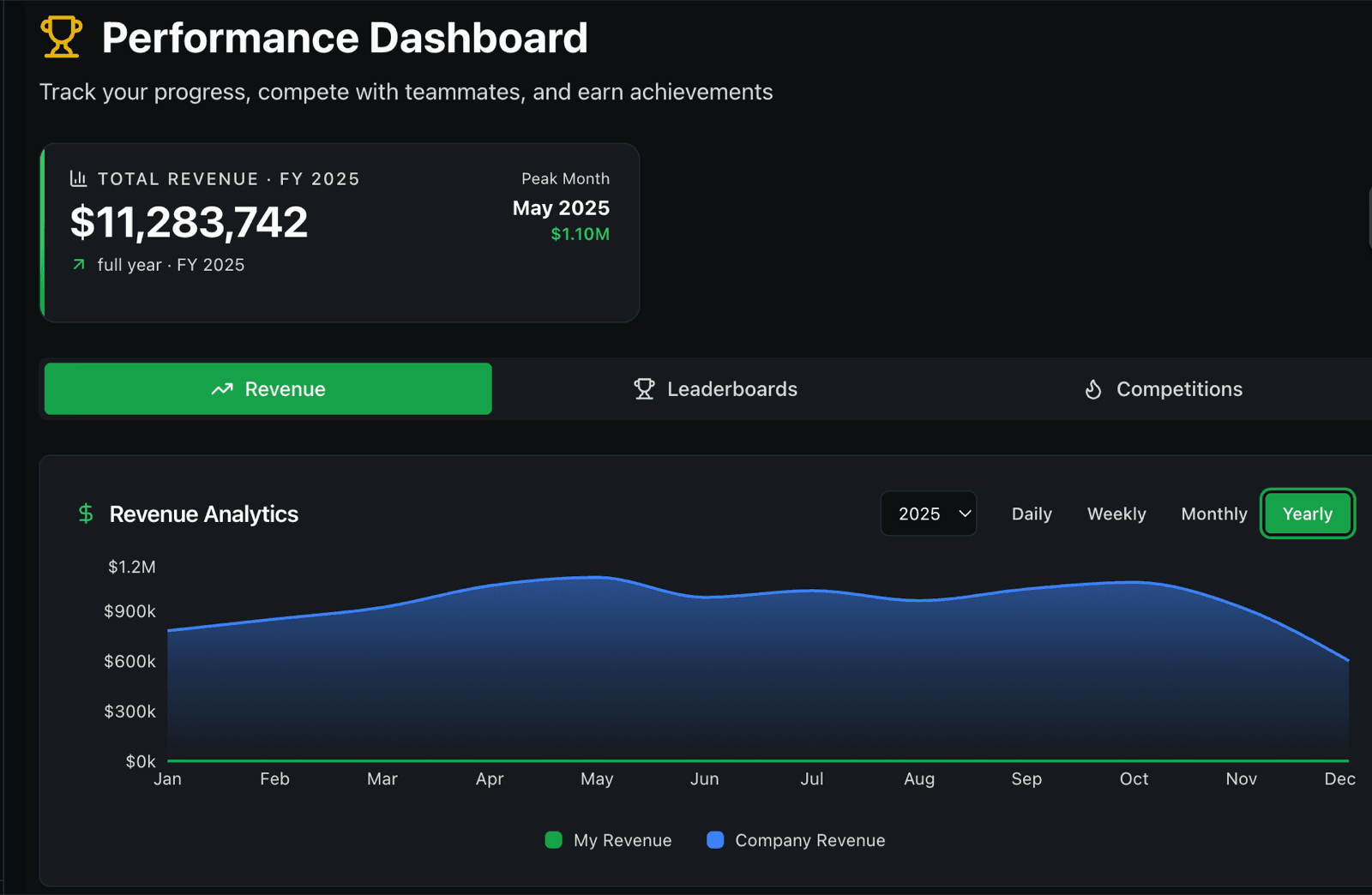Image resolution: width=1372 pixels, height=895 pixels.
Task: Open the Competitions tab
Action: pyautogui.click(x=1163, y=389)
